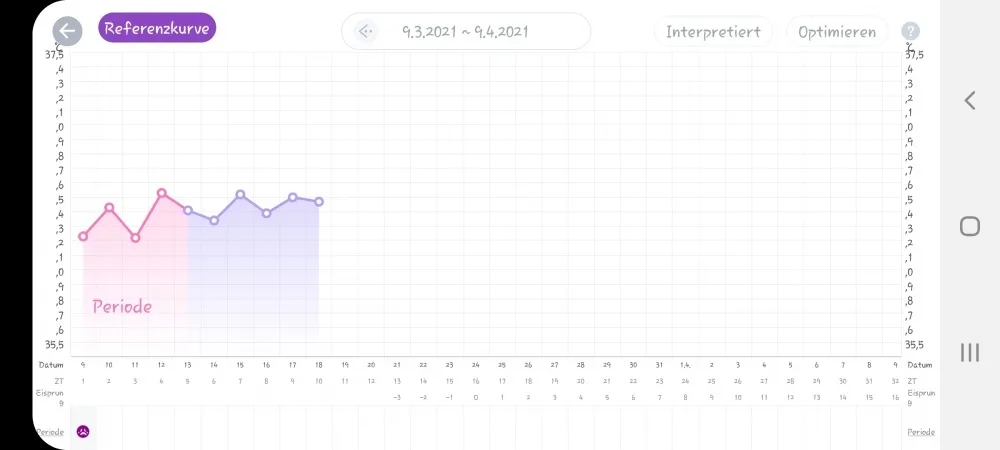Image resolution: width=1000 pixels, height=450 pixels.
Task: Tap cycle day 23 in the ZT row
Action: click(659, 381)
